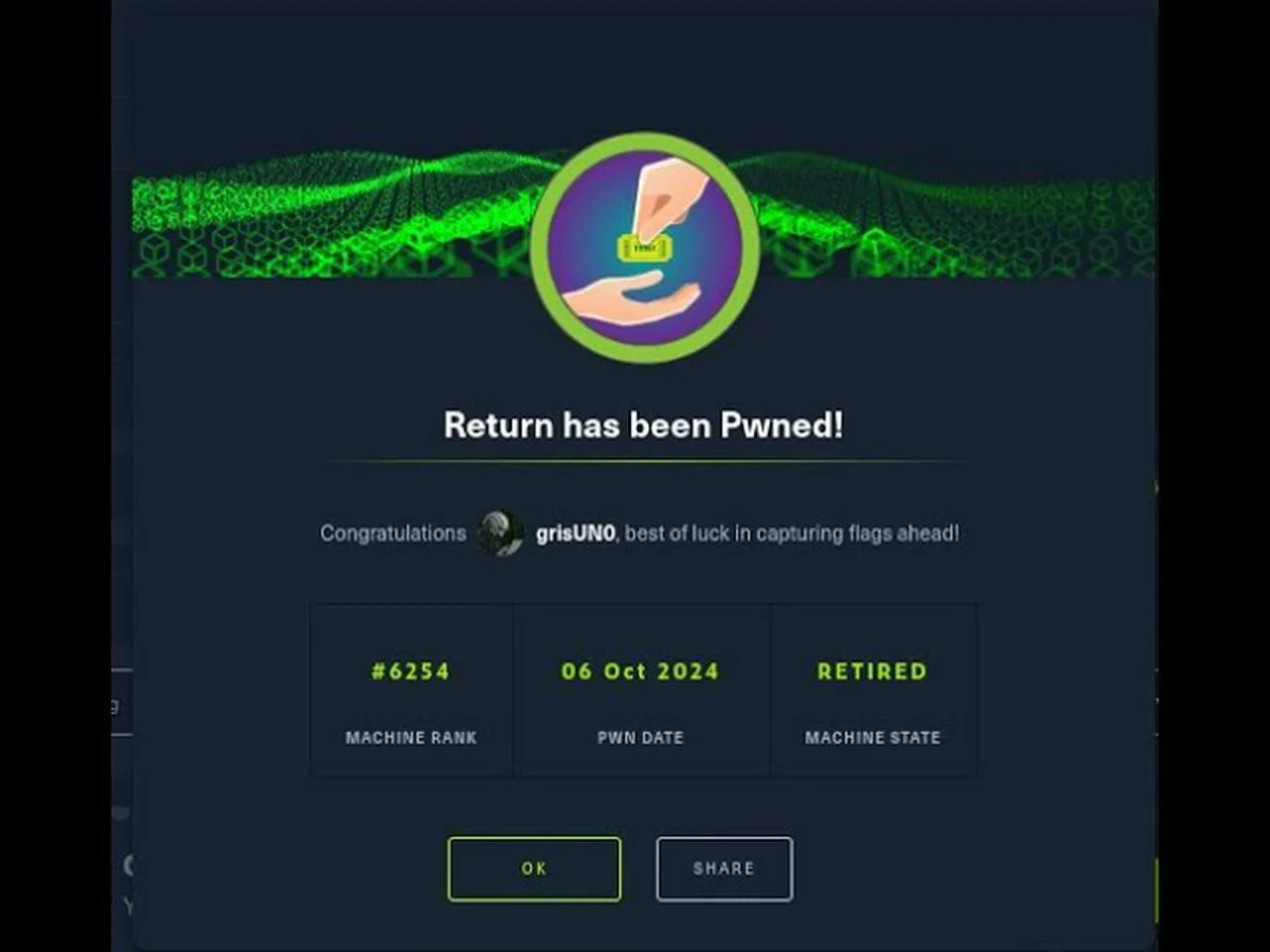Image resolution: width=1270 pixels, height=952 pixels.
Task: Click the yellow ticket in the machine avatar
Action: [x=645, y=247]
